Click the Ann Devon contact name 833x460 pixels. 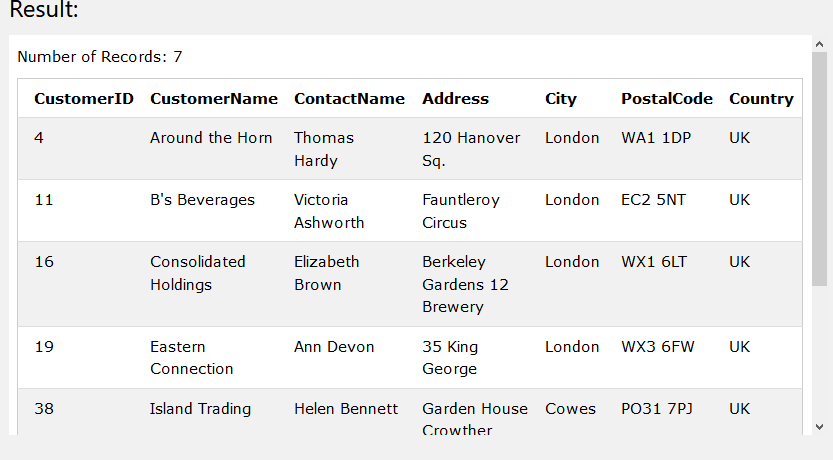pos(334,347)
